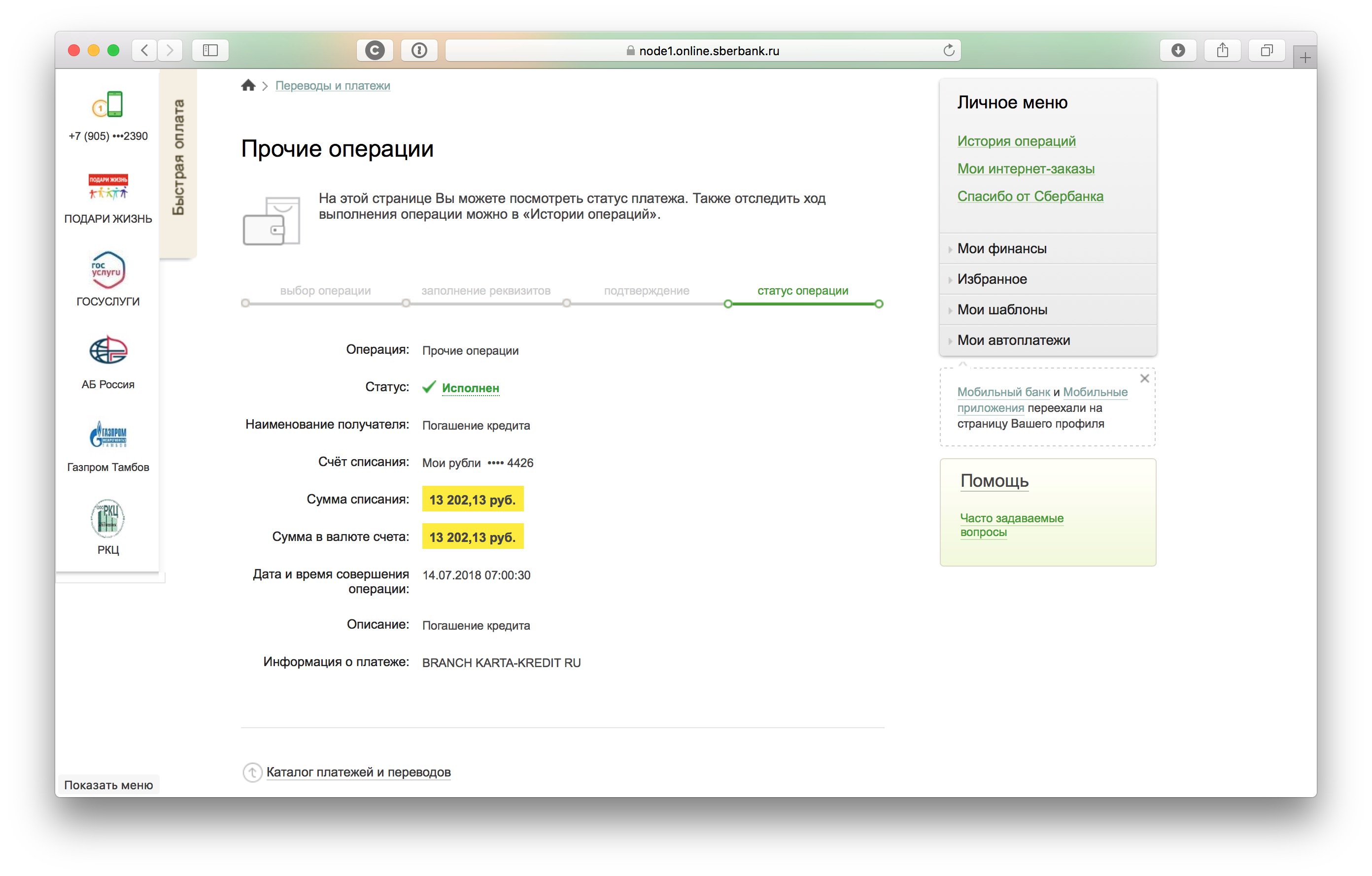This screenshot has width=1372, height=876.
Task: Select the выбор операции step
Action: pyautogui.click(x=325, y=291)
